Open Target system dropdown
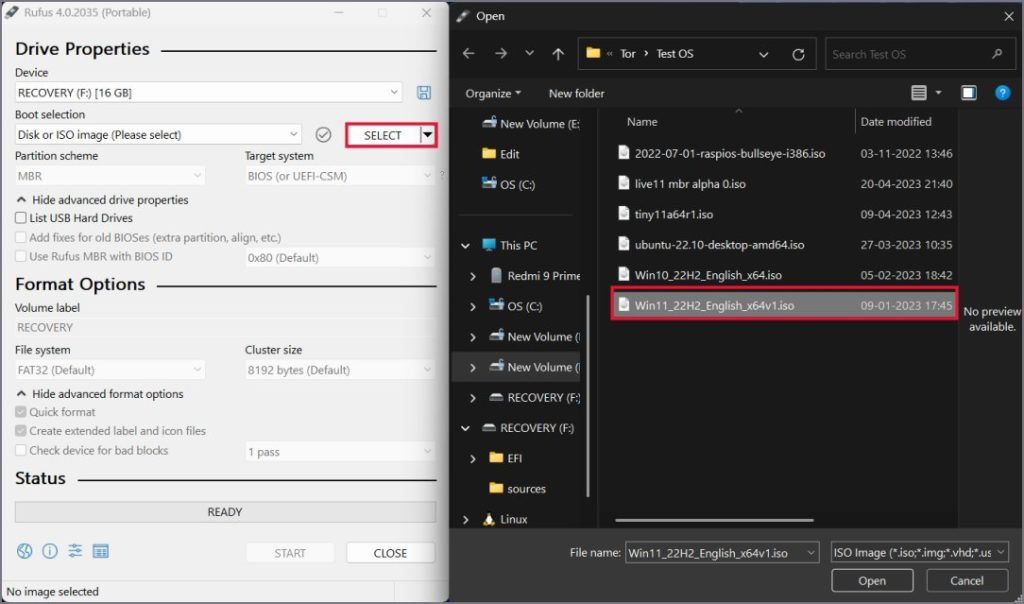Viewport: 1024px width, 604px height. (x=340, y=176)
